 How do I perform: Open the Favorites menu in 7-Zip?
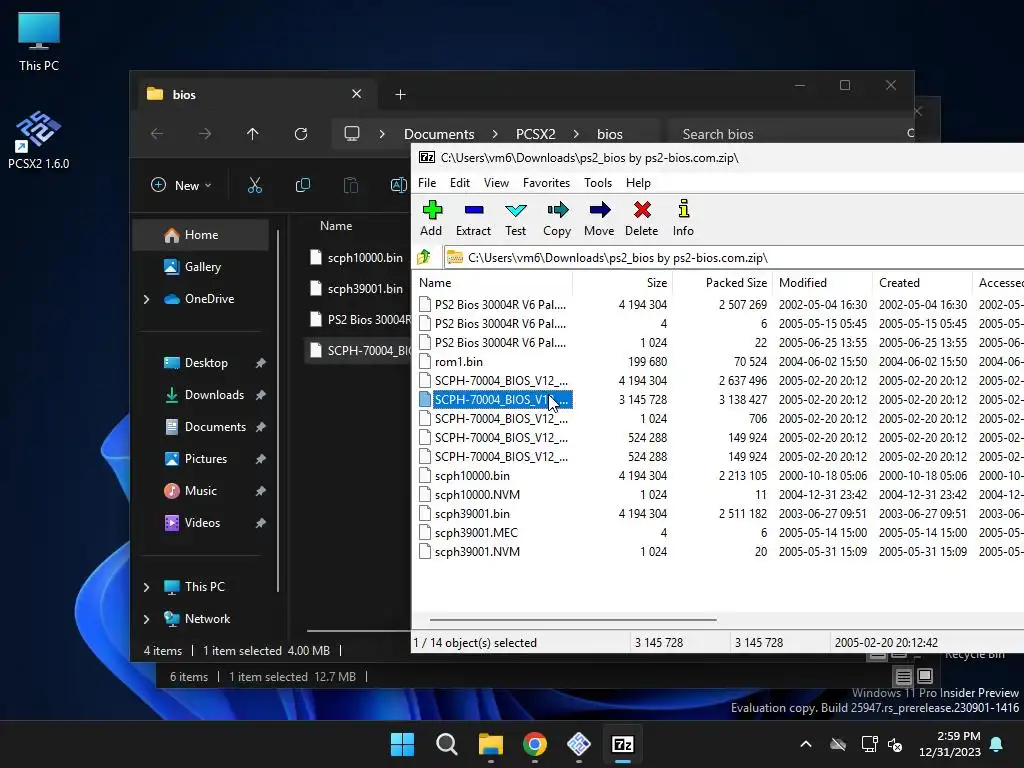click(547, 183)
